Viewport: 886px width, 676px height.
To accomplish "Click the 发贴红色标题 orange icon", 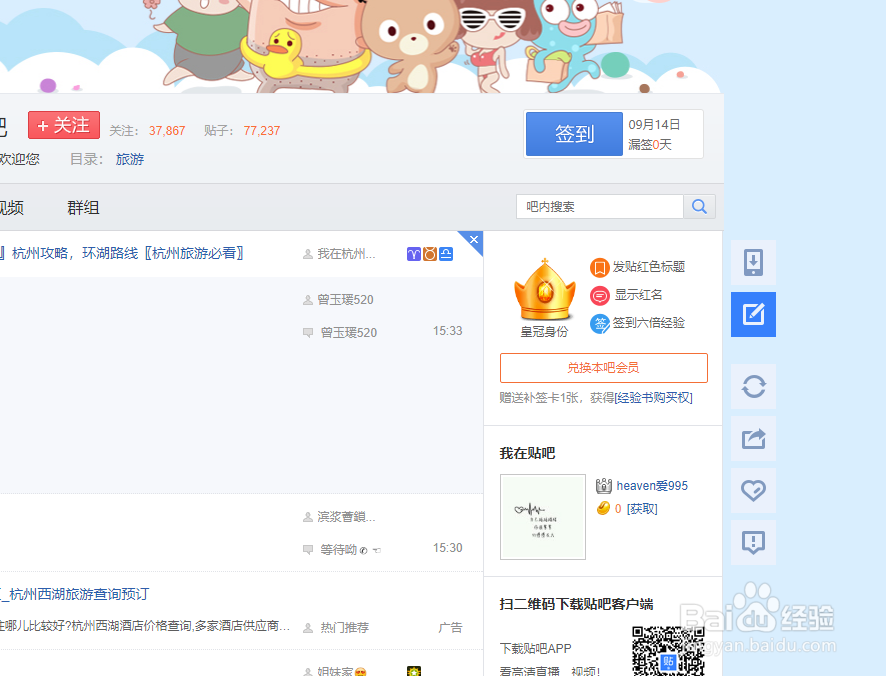I will [x=600, y=267].
